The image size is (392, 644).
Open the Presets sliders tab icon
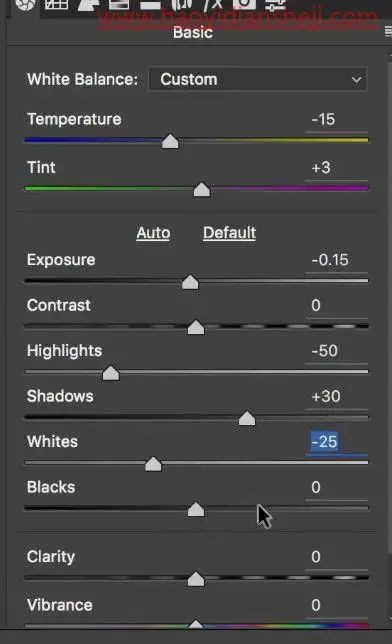coord(275,5)
